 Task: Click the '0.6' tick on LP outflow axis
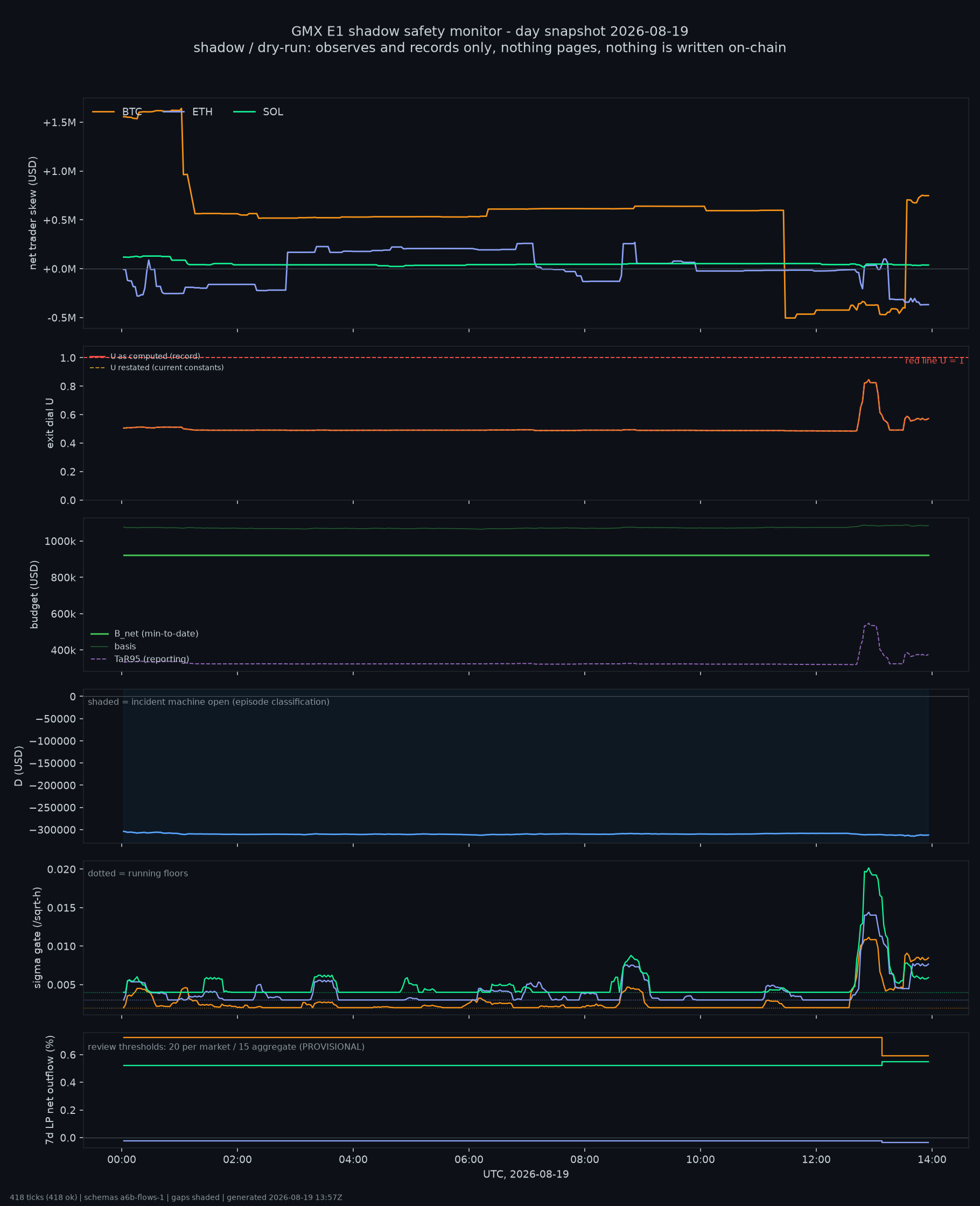pyautogui.click(x=68, y=1055)
